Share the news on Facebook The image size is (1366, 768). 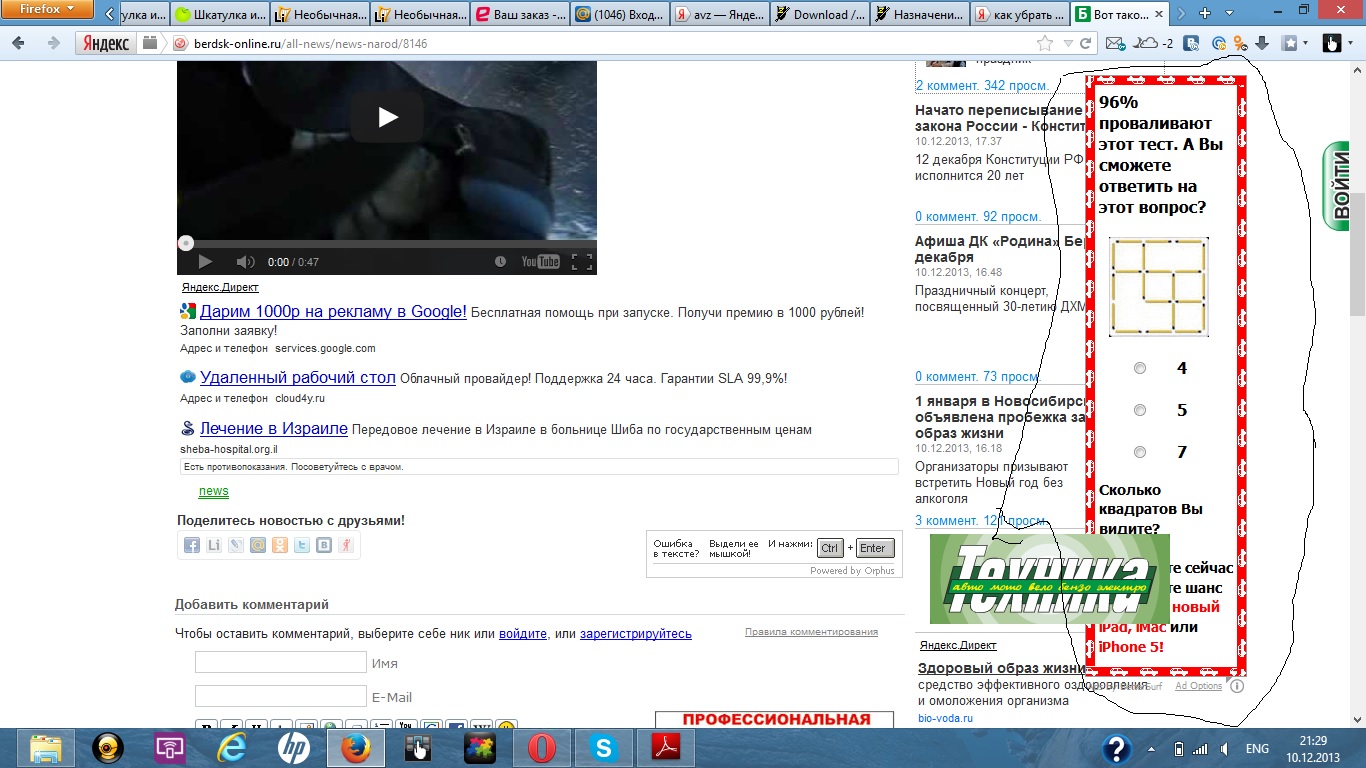point(192,545)
